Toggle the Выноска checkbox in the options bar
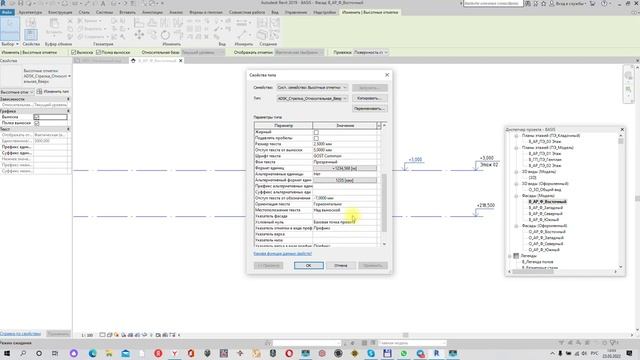The width and height of the screenshot is (640, 360). [73, 52]
